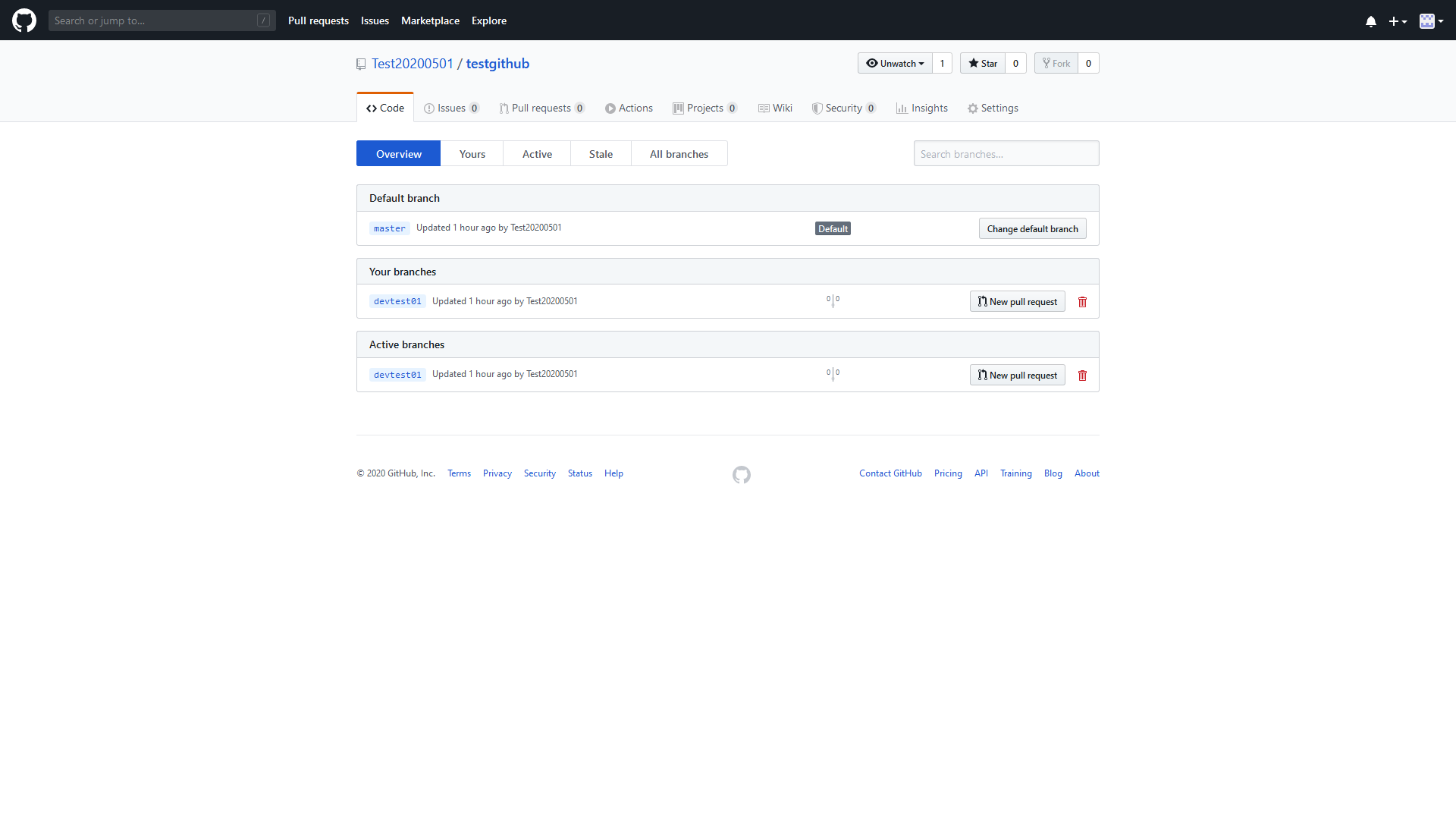The image size is (1456, 833).
Task: Select the Active branch filter
Action: point(537,153)
